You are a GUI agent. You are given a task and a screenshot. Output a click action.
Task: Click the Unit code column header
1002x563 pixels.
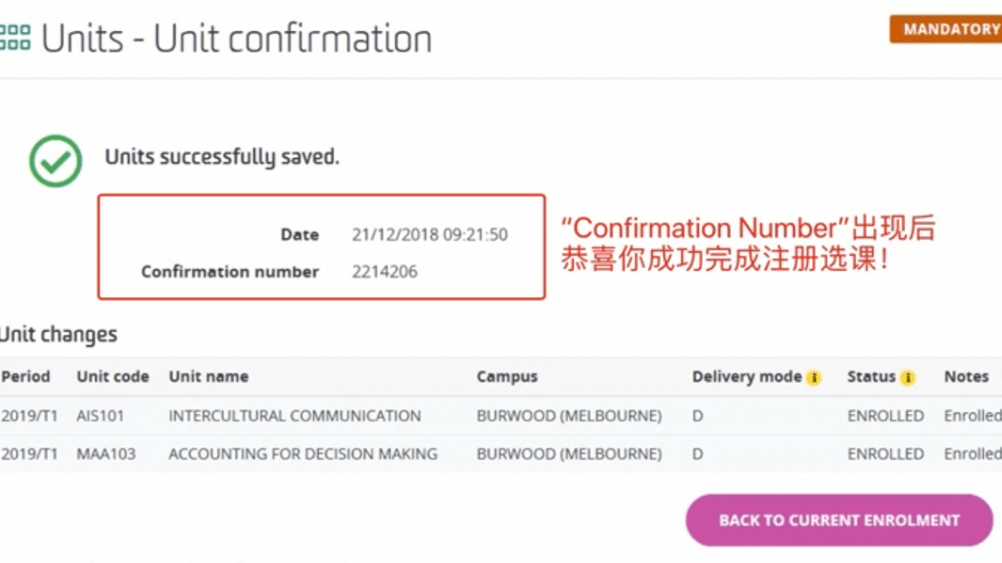click(x=112, y=377)
